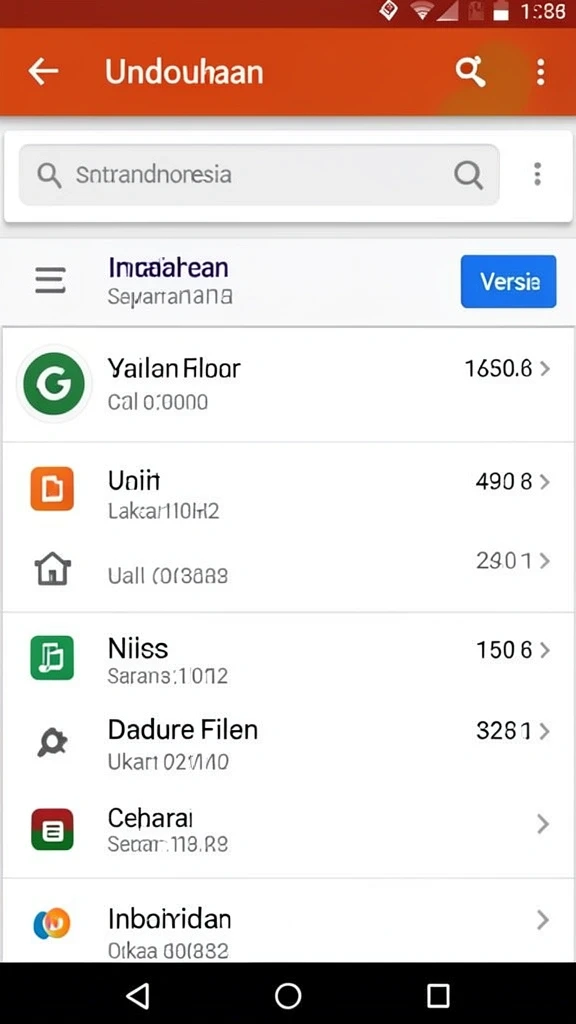Click the blue Versia button

click(x=509, y=281)
